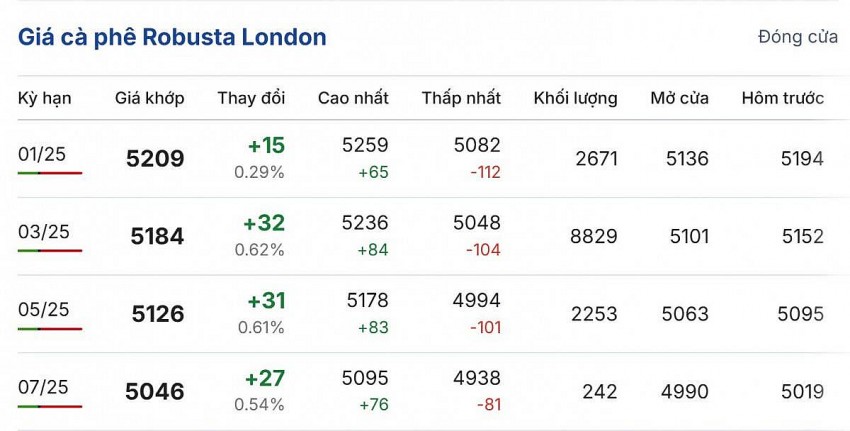Click the Hôm trước column header
This screenshot has height=431, width=850.
tap(782, 98)
